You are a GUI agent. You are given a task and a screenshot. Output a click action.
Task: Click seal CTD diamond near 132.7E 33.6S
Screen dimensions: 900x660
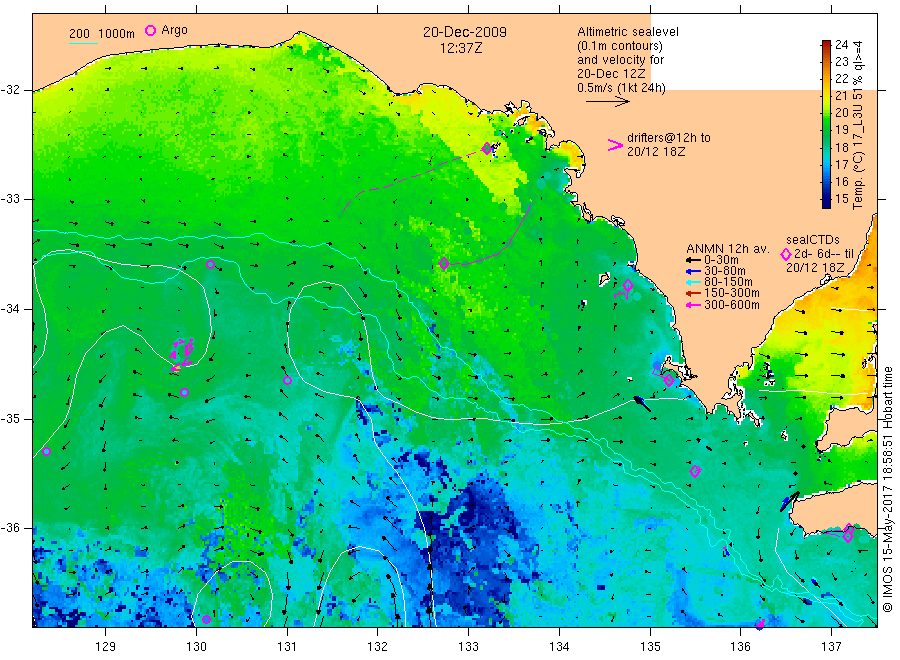tap(444, 263)
